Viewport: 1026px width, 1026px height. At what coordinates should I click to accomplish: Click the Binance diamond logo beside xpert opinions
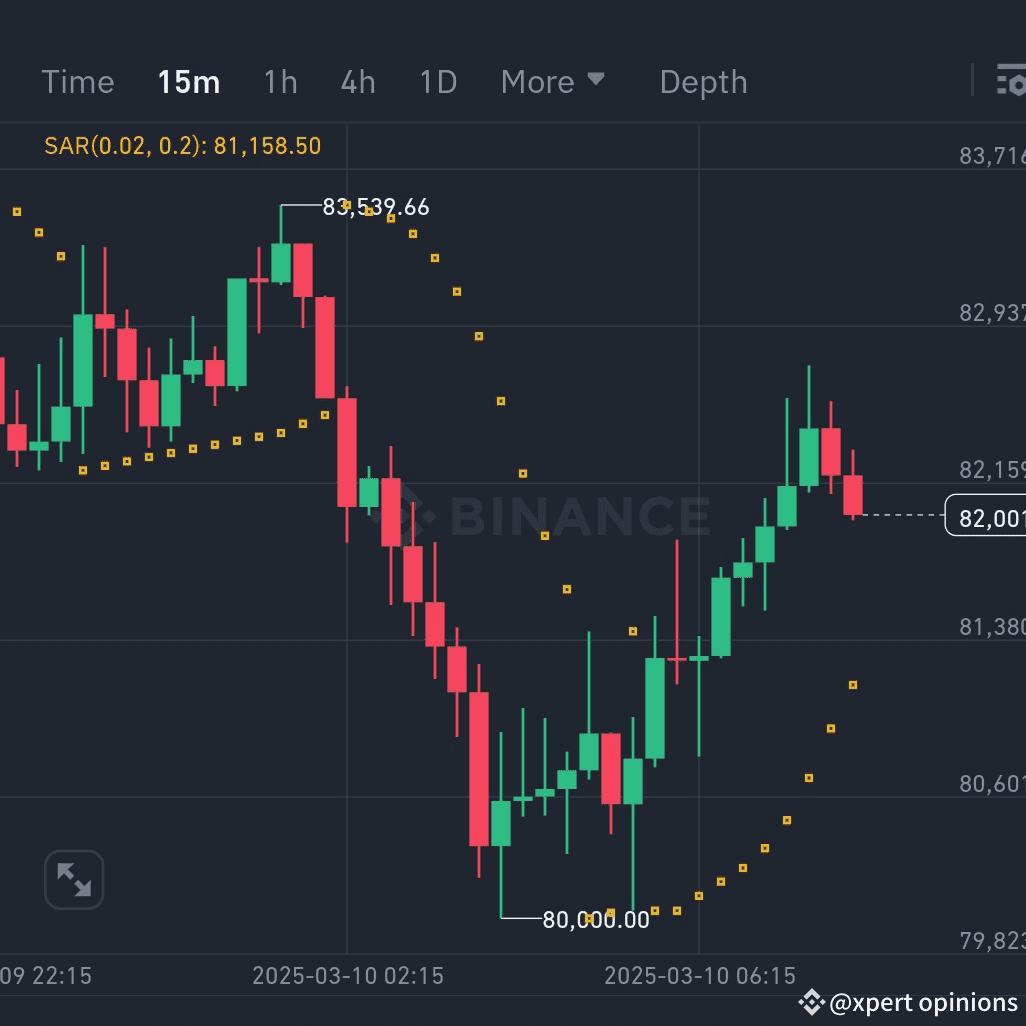point(811,1002)
